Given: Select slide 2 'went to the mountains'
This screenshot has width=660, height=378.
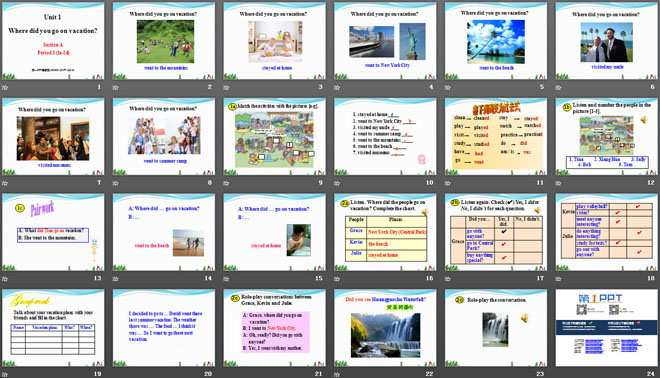Looking at the screenshot, I should pos(164,41).
